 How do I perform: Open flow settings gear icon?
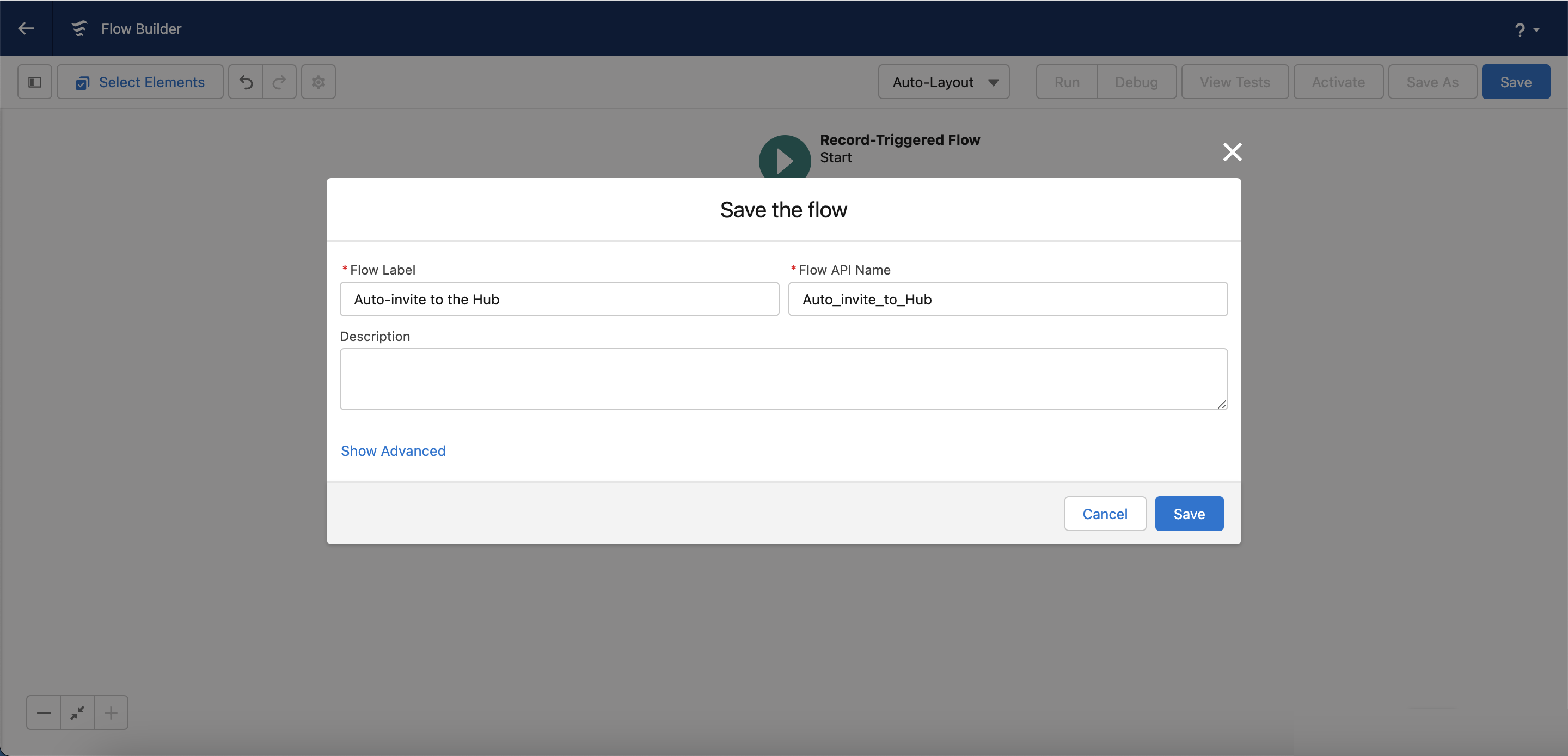(318, 82)
